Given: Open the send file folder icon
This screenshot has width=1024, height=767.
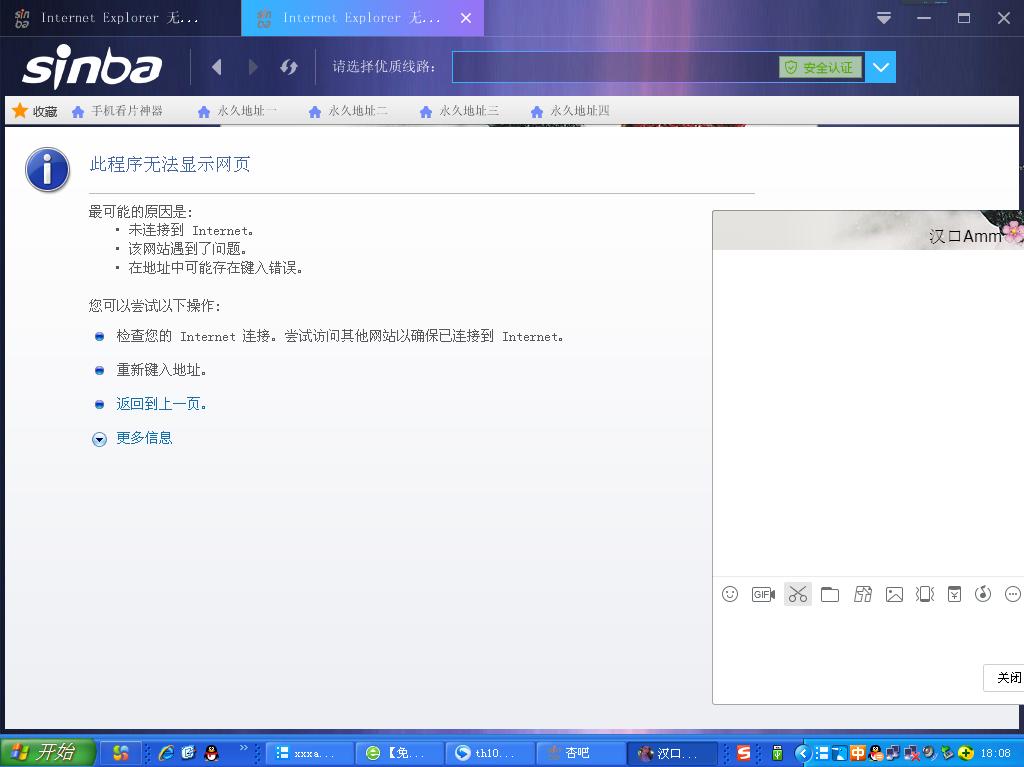Looking at the screenshot, I should 830,594.
